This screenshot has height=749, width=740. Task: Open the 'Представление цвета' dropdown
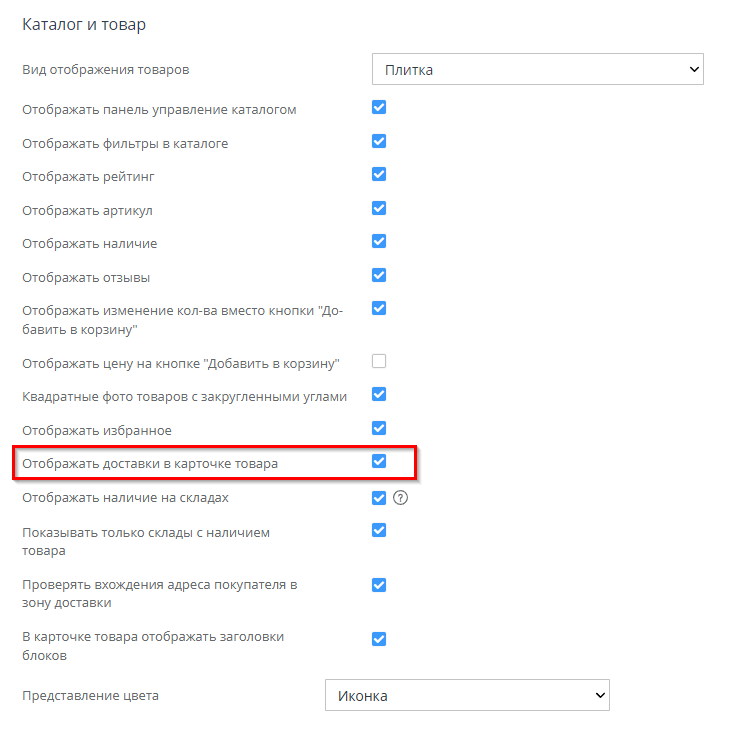click(x=467, y=695)
